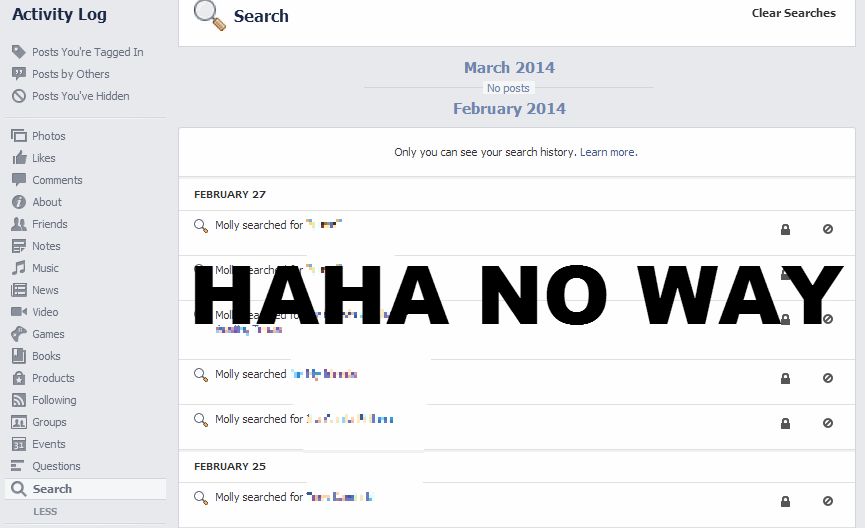Click the Notes icon in sidebar
This screenshot has width=865, height=528.
point(19,246)
